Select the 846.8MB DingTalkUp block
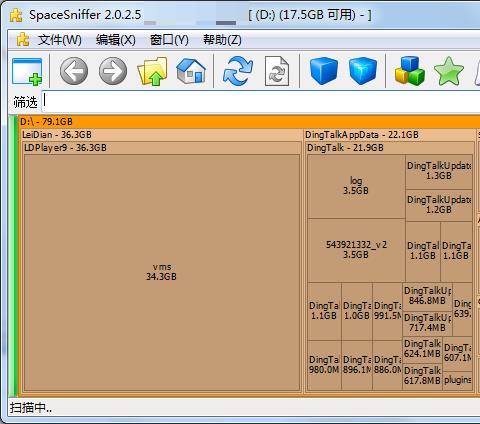Viewport: 480px width, 424px height. pos(427,297)
